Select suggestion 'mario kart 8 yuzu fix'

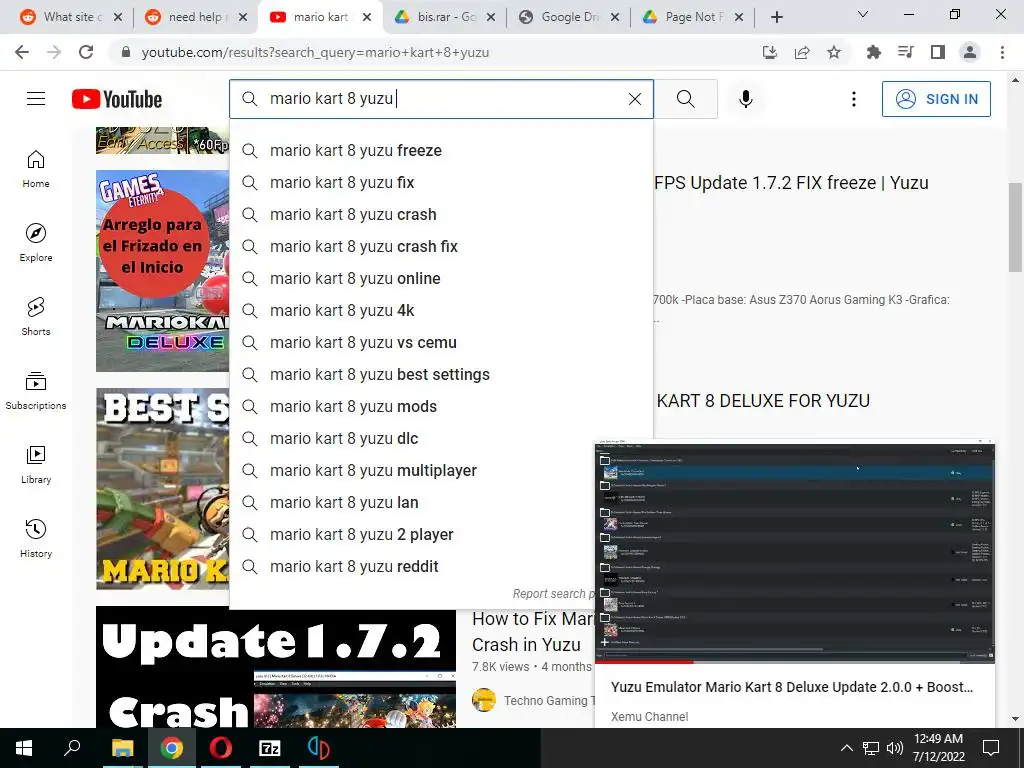click(x=441, y=182)
